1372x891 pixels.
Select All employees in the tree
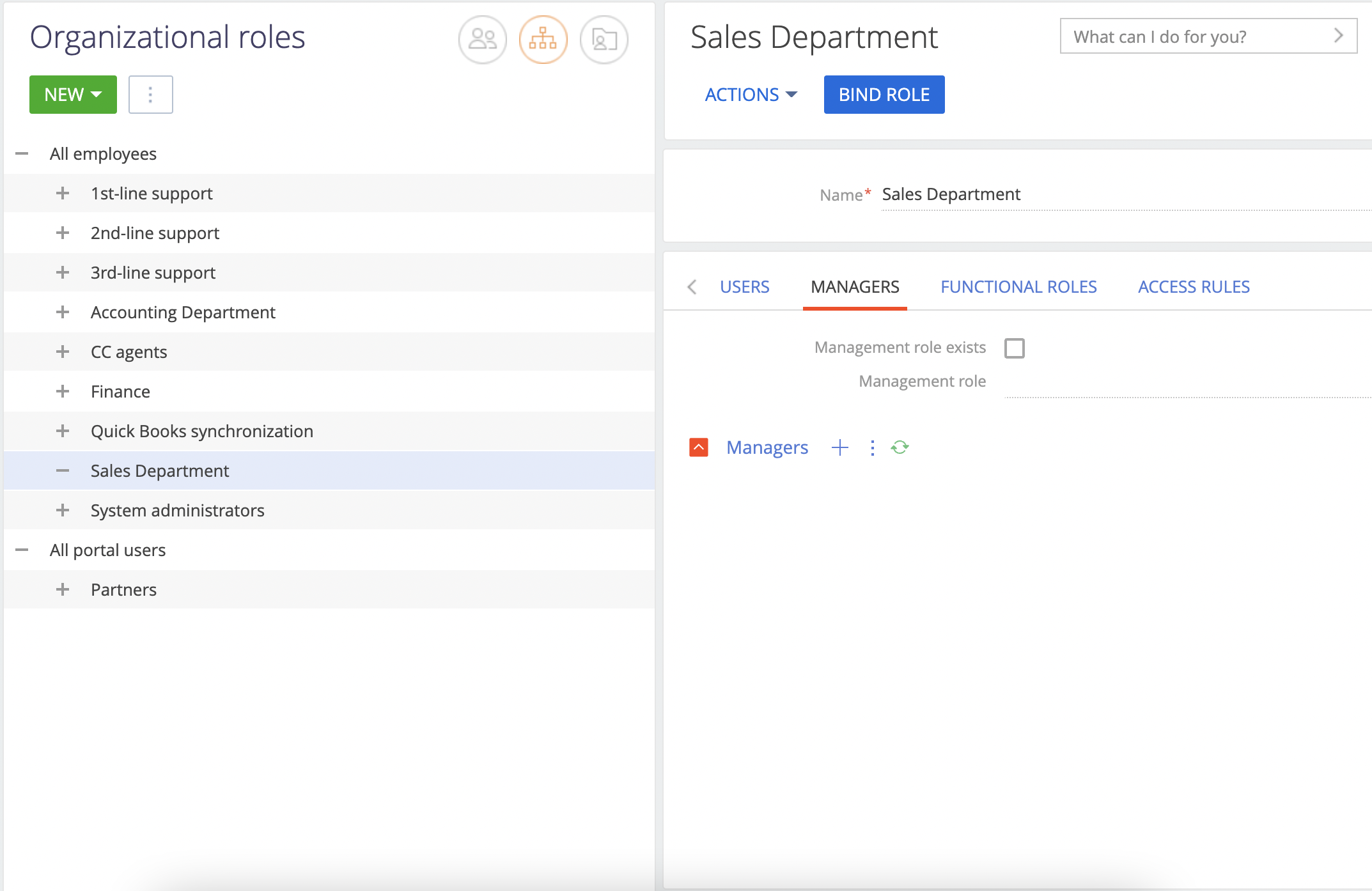point(103,154)
